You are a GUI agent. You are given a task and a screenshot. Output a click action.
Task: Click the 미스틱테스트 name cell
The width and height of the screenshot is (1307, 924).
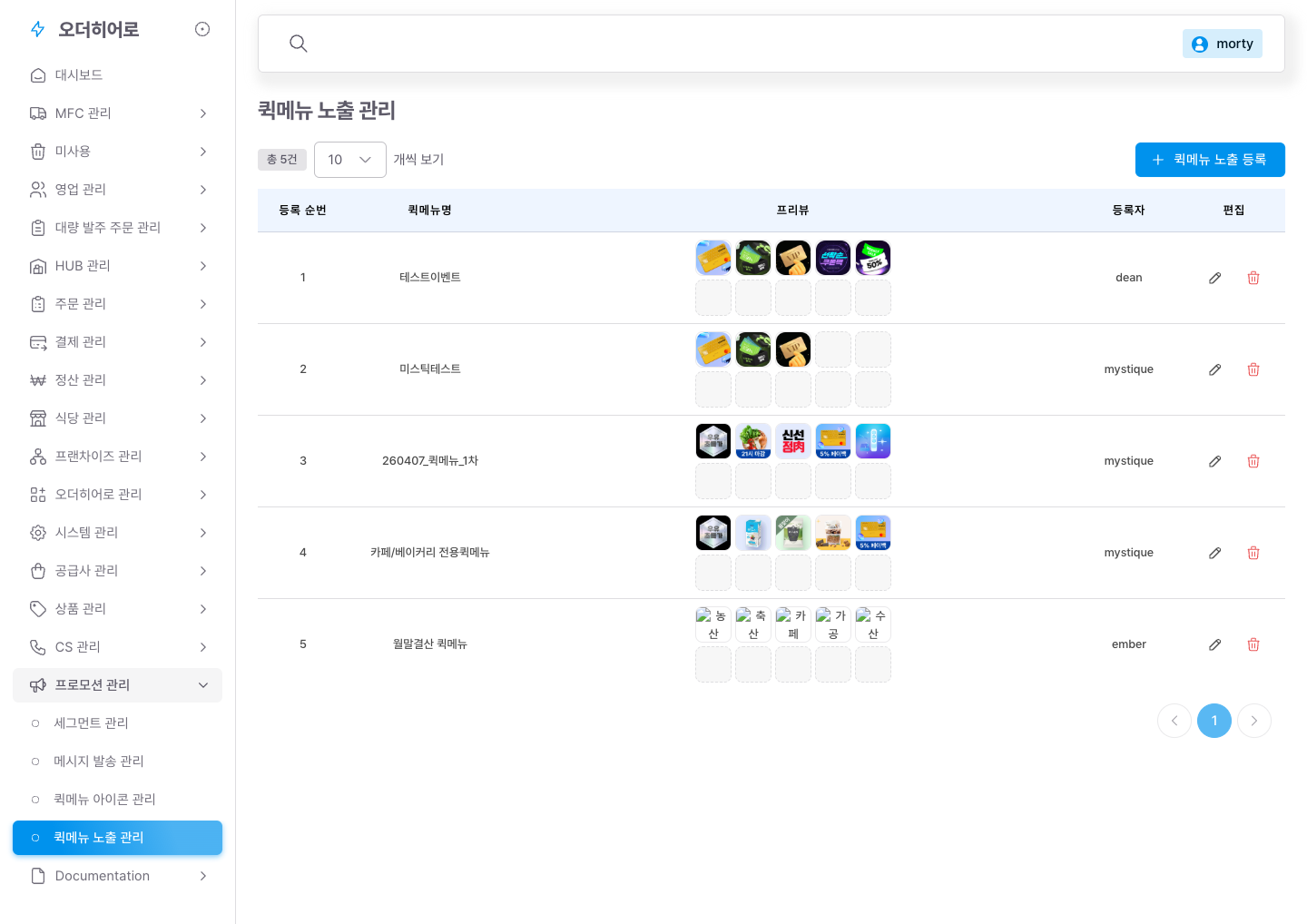click(x=430, y=369)
